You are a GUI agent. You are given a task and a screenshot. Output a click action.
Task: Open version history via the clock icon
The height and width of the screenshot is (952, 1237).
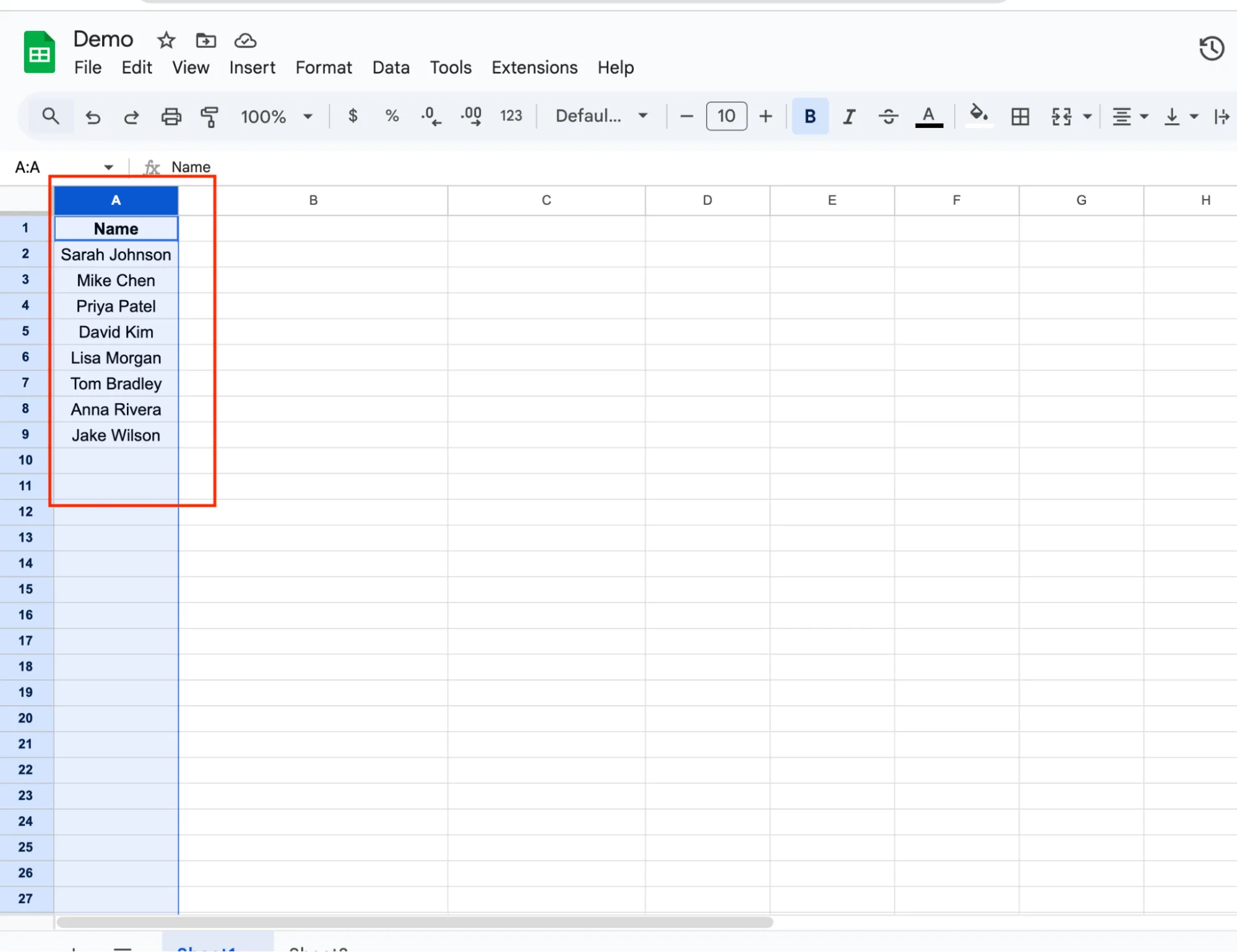click(1210, 48)
